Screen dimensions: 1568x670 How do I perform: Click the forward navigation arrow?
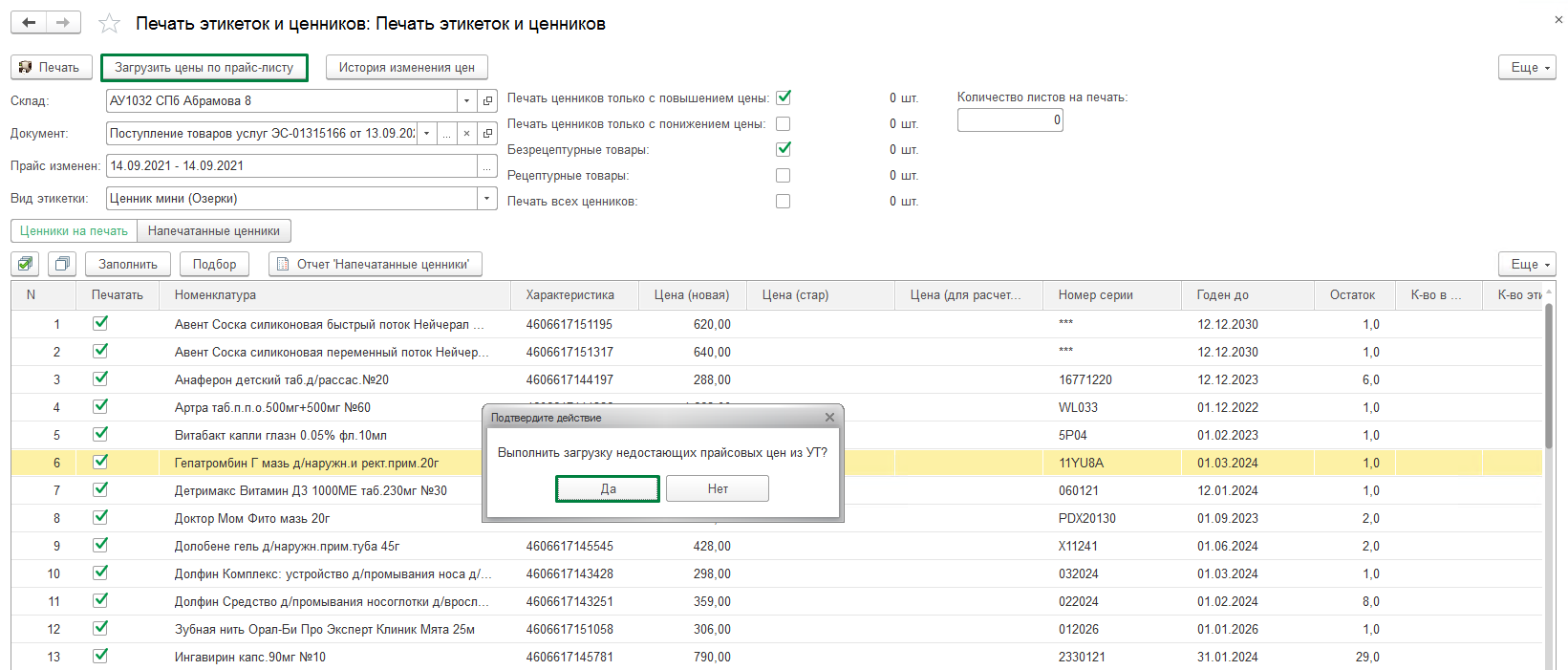[x=63, y=23]
